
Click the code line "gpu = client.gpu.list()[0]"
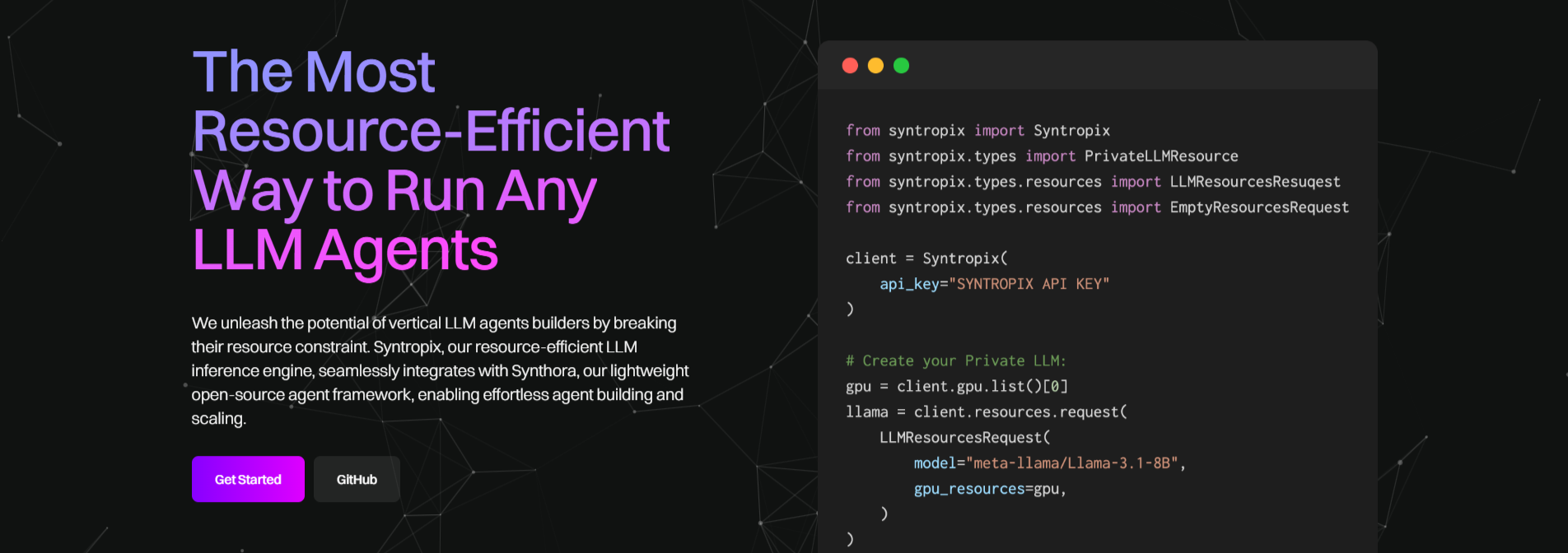pyautogui.click(x=956, y=386)
